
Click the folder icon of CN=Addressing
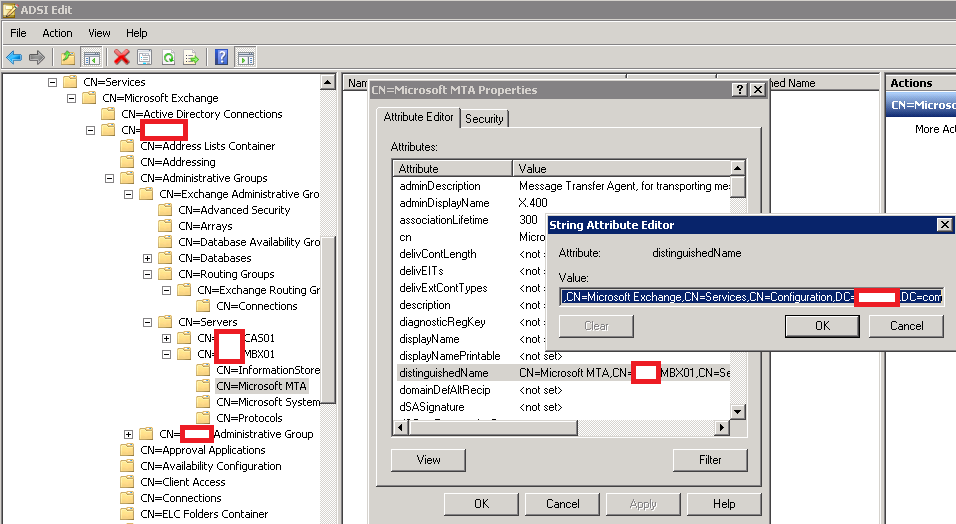[x=127, y=162]
